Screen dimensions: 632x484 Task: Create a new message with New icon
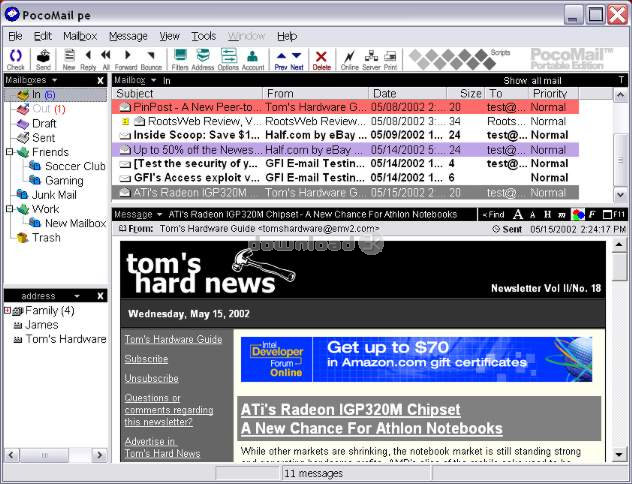(x=69, y=58)
